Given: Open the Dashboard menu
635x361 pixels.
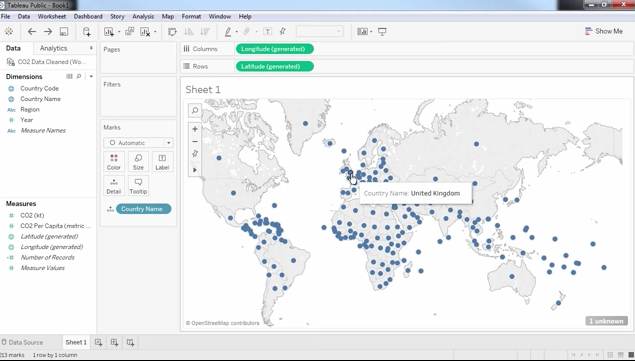Looking at the screenshot, I should point(88,17).
